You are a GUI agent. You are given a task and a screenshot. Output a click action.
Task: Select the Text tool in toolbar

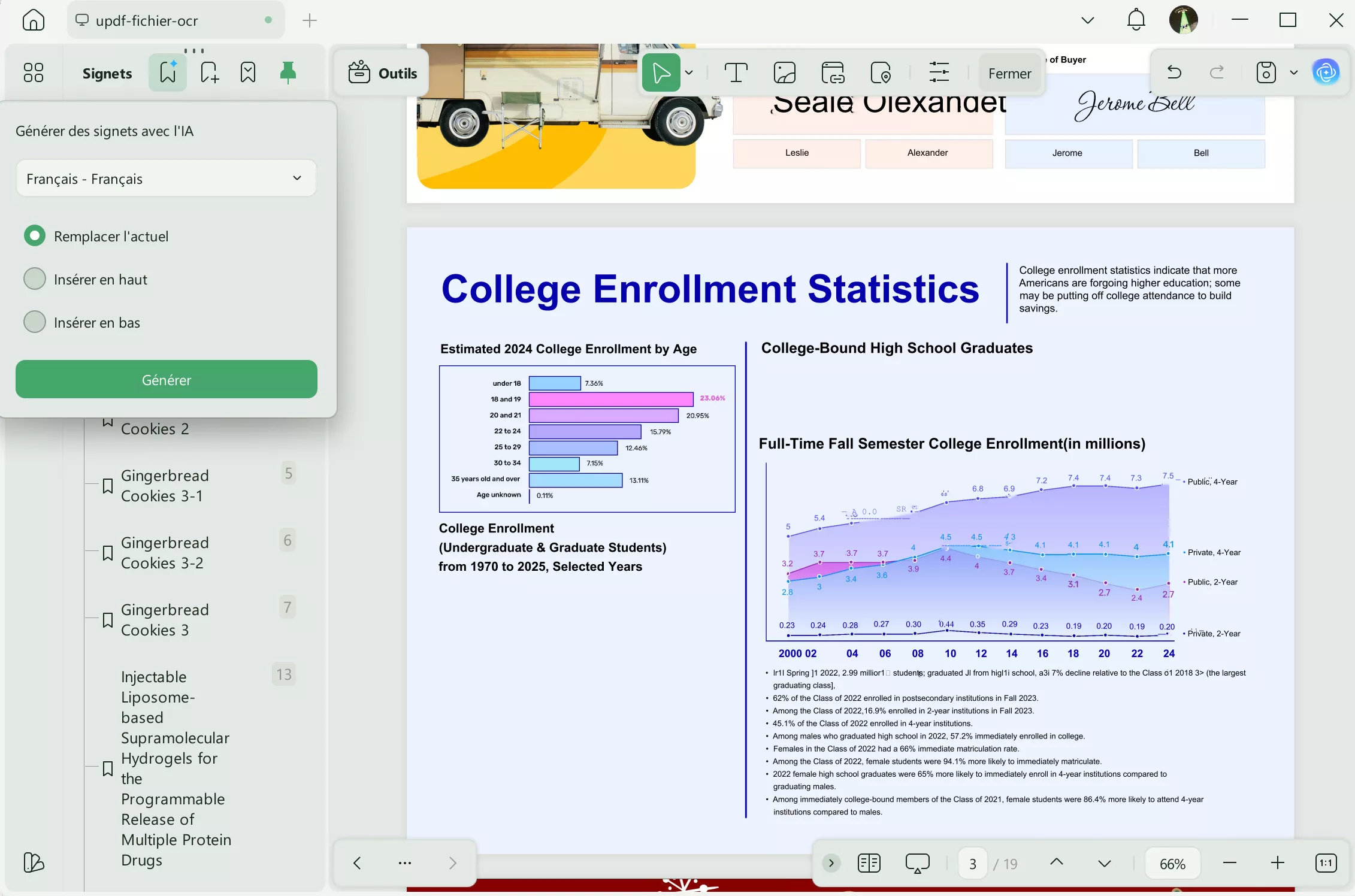(x=736, y=73)
